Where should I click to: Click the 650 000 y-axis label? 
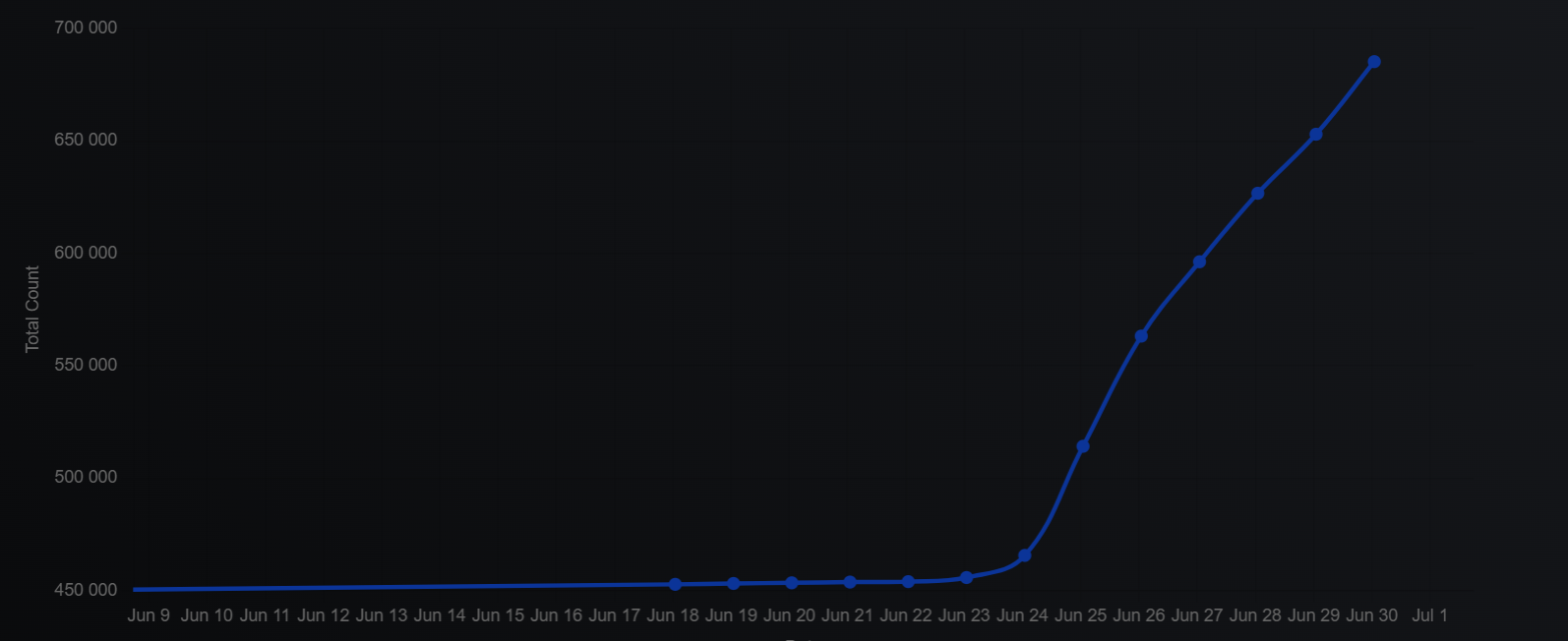[x=86, y=140]
